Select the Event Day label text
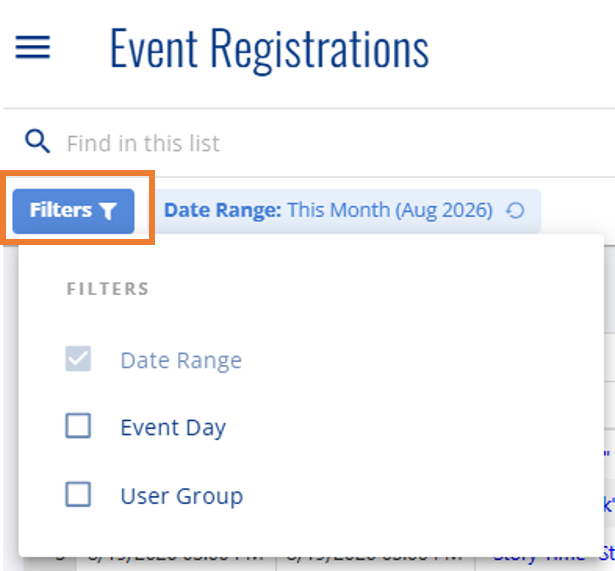This screenshot has width=615, height=571. [173, 427]
